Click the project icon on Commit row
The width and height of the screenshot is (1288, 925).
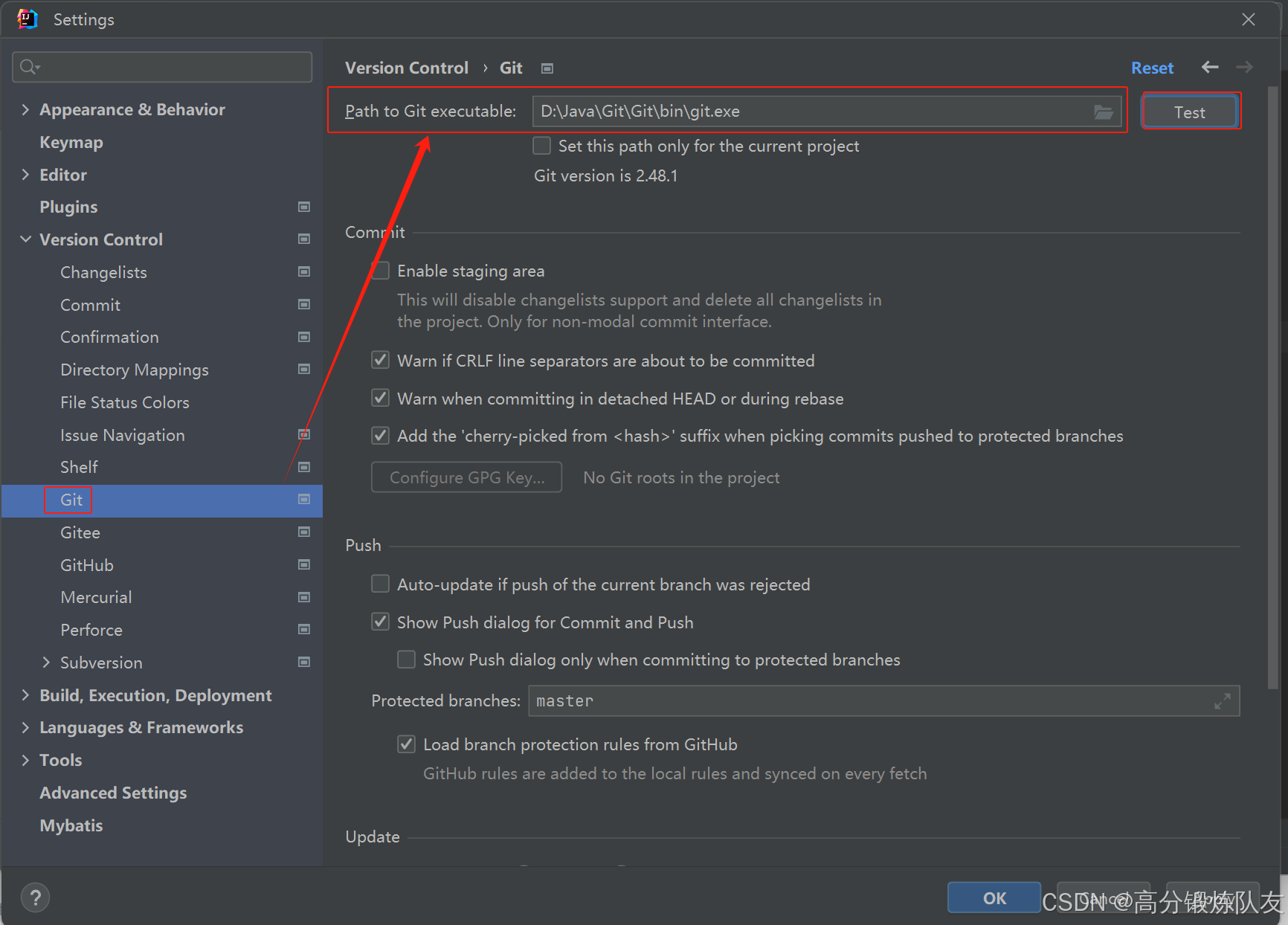(x=304, y=304)
